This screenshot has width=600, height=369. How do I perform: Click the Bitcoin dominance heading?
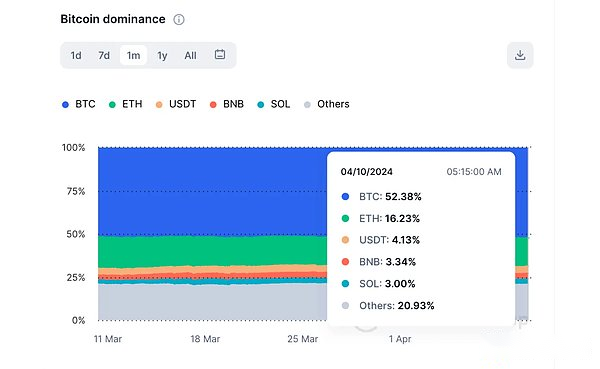click(x=113, y=19)
